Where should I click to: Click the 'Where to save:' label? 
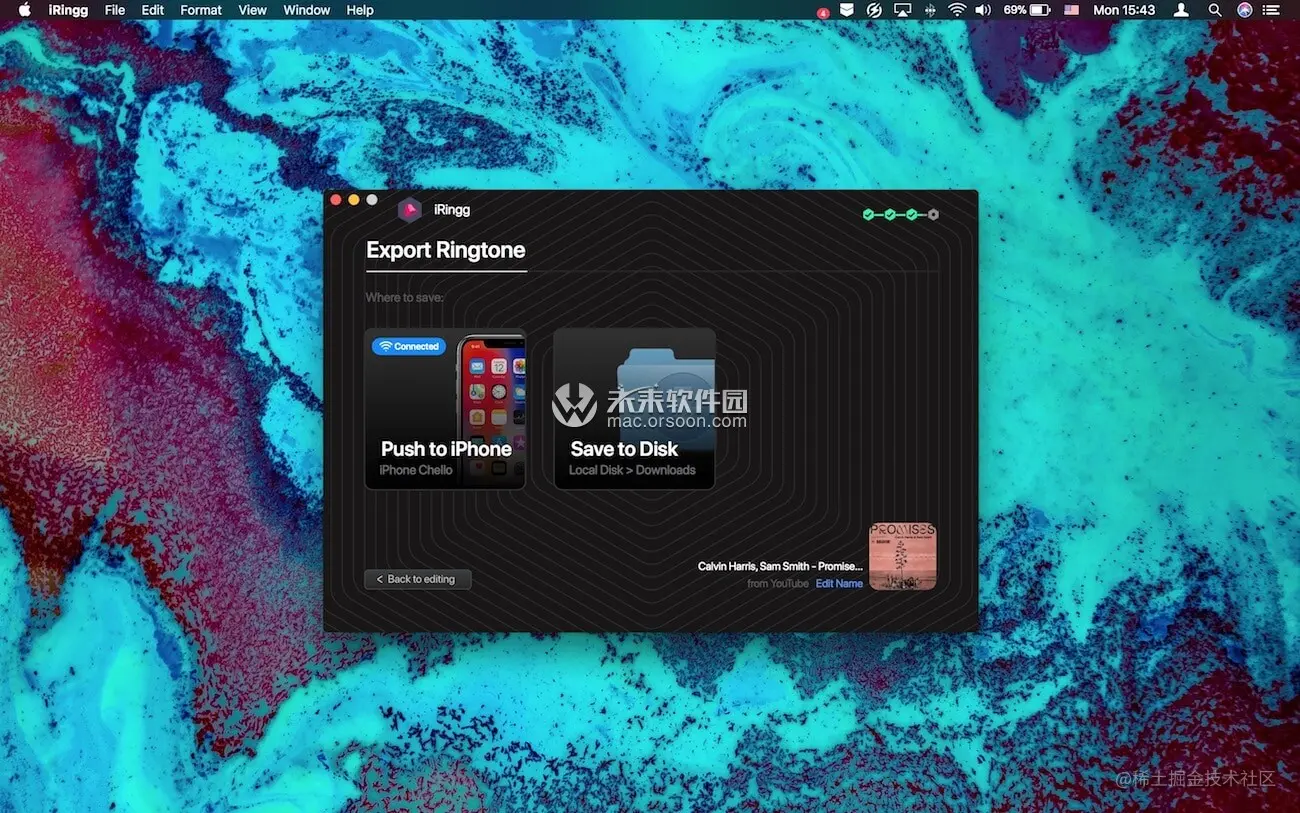pyautogui.click(x=405, y=298)
